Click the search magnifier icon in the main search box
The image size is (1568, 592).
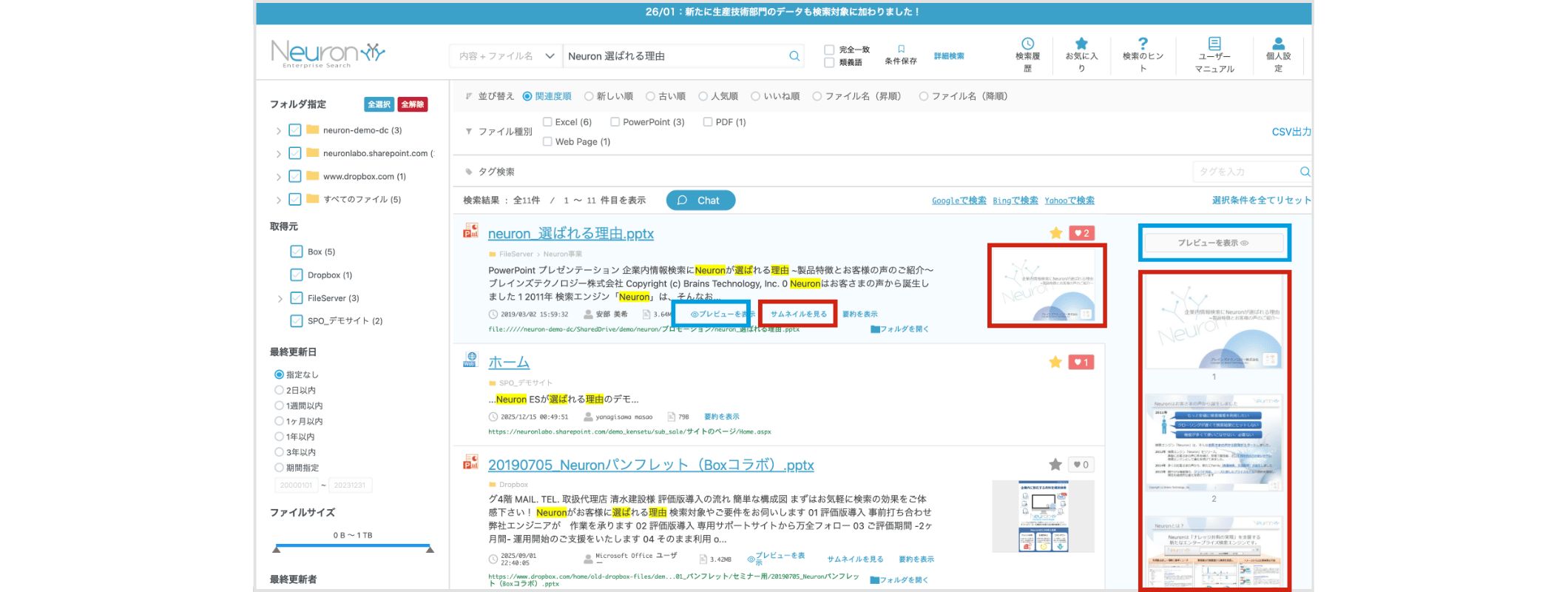tap(794, 55)
